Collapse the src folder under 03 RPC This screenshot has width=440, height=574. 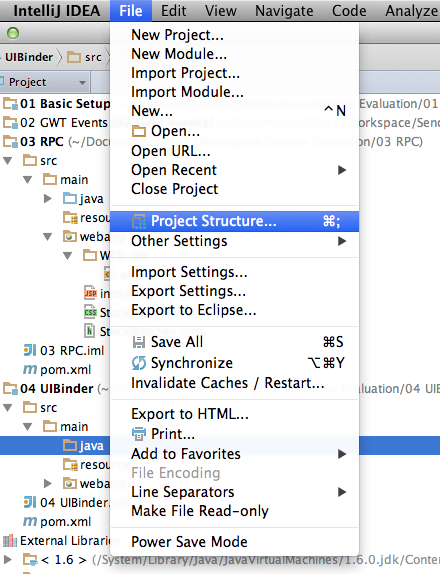pos(8,160)
